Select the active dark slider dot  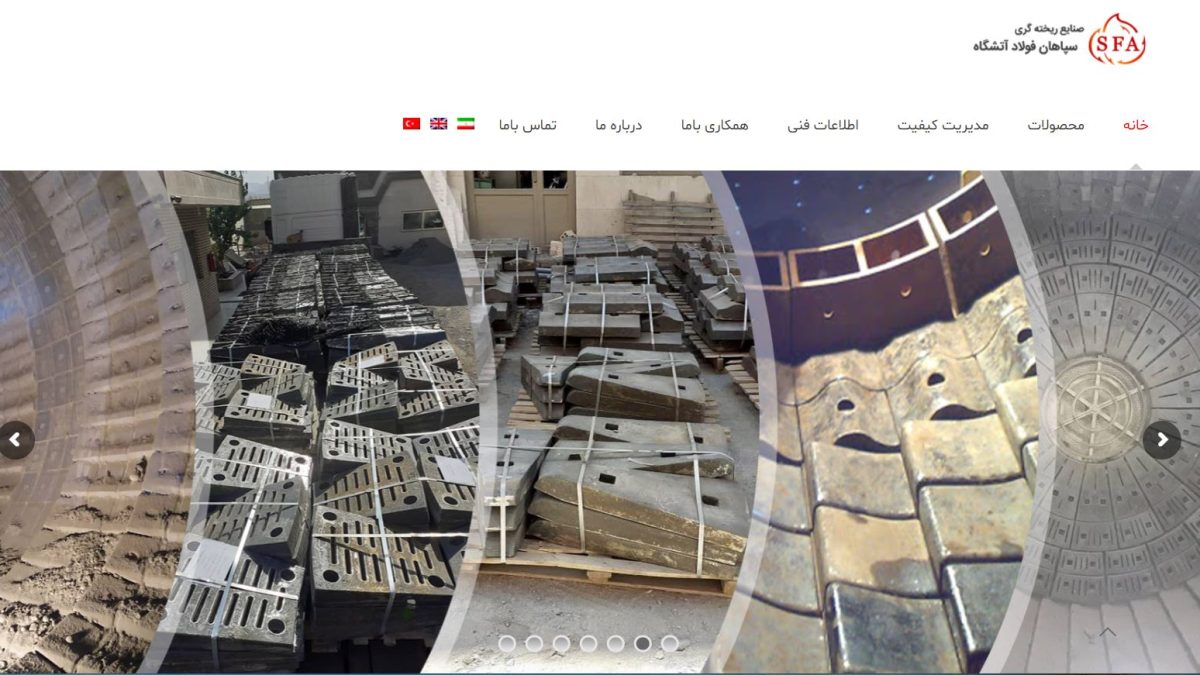click(643, 643)
